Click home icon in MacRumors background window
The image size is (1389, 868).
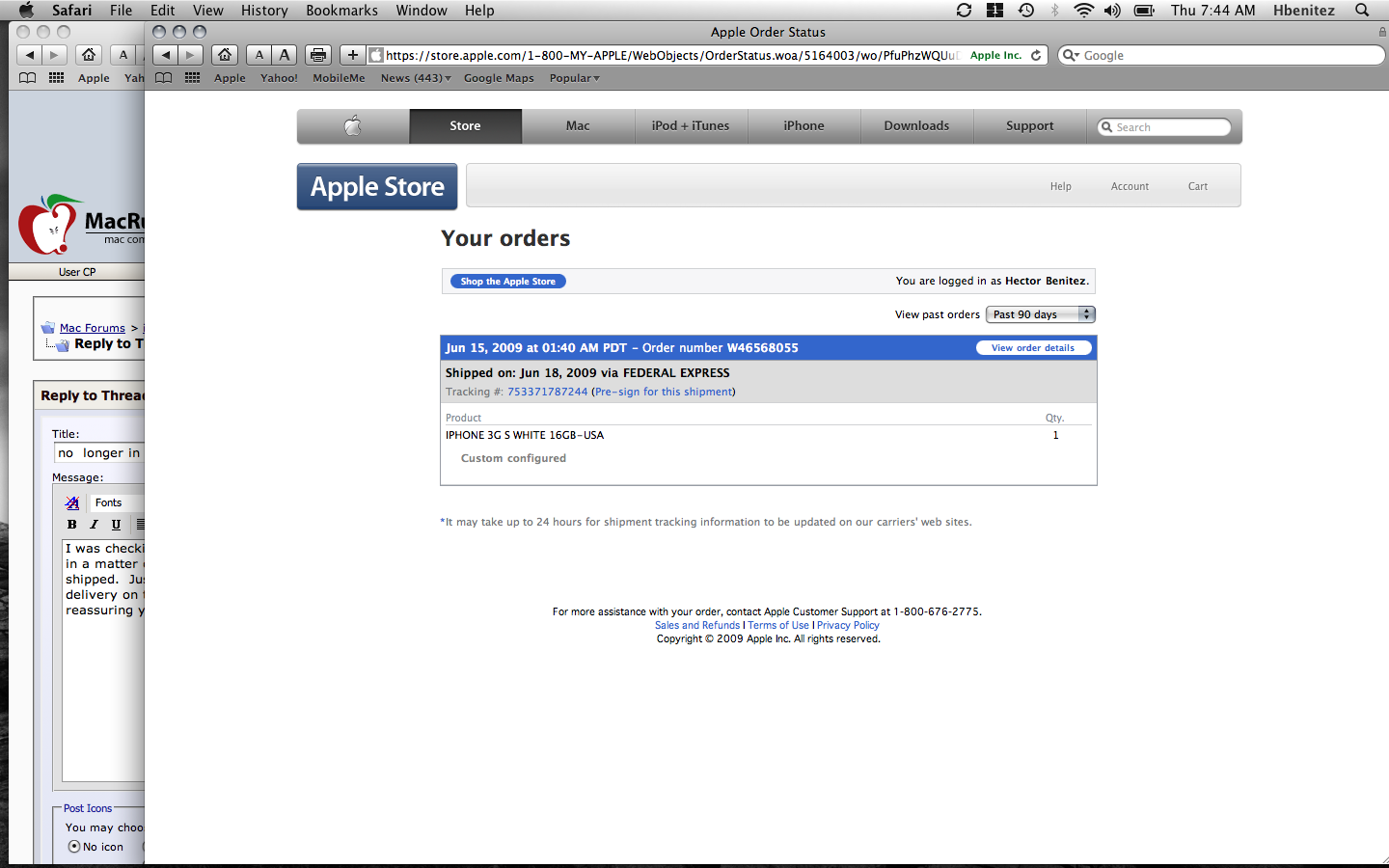coord(89,55)
